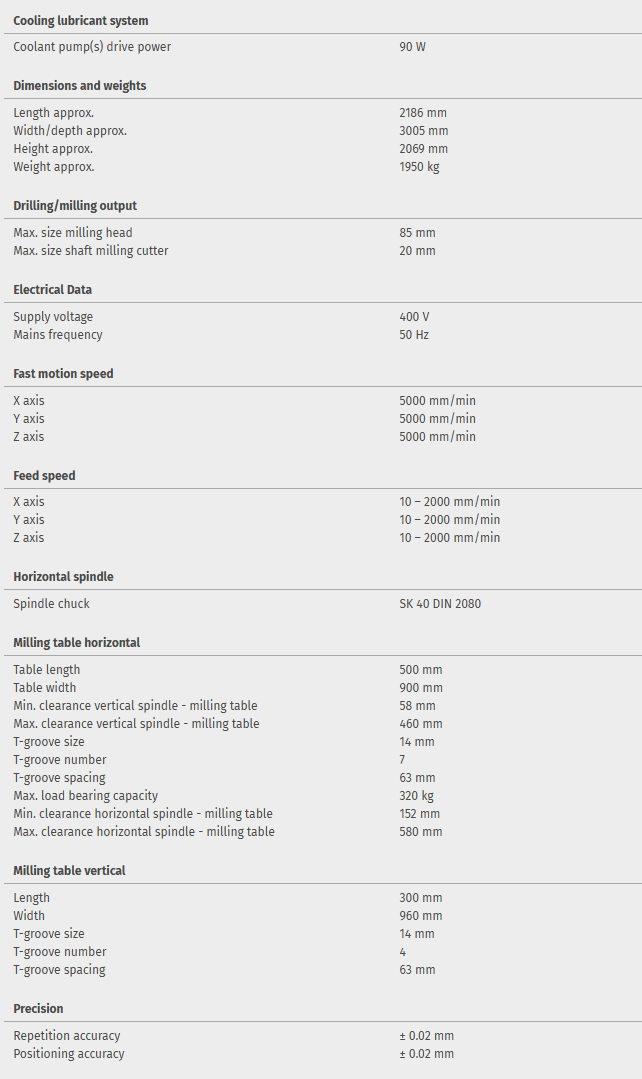Select the Max. load bearing capacity label

tap(85, 796)
